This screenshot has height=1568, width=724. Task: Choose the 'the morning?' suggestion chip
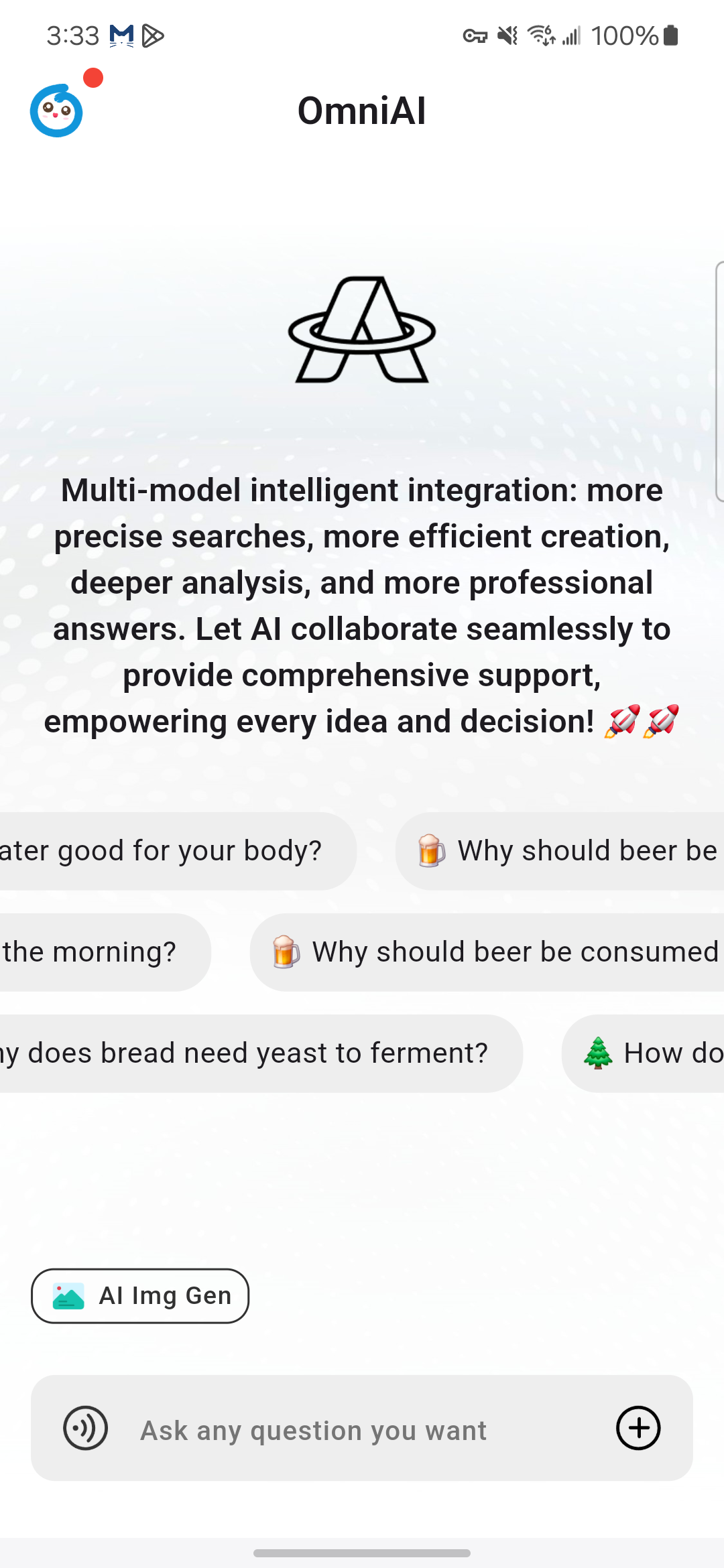[94, 952]
